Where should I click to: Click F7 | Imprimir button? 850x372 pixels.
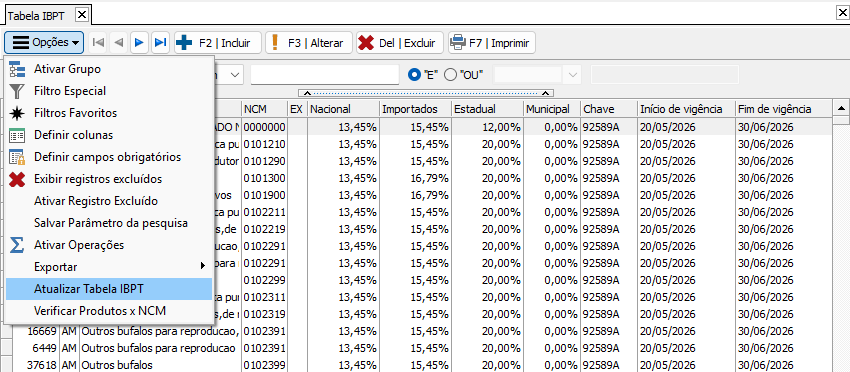[492, 42]
